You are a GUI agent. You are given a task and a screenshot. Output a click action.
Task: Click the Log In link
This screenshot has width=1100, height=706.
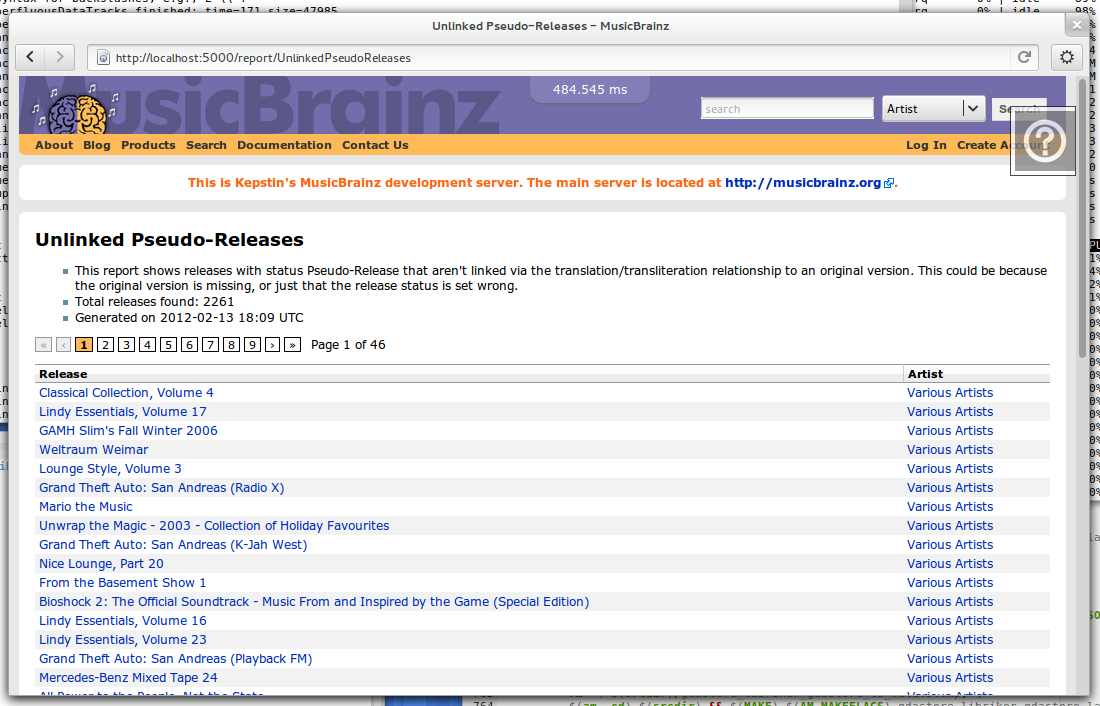click(926, 145)
